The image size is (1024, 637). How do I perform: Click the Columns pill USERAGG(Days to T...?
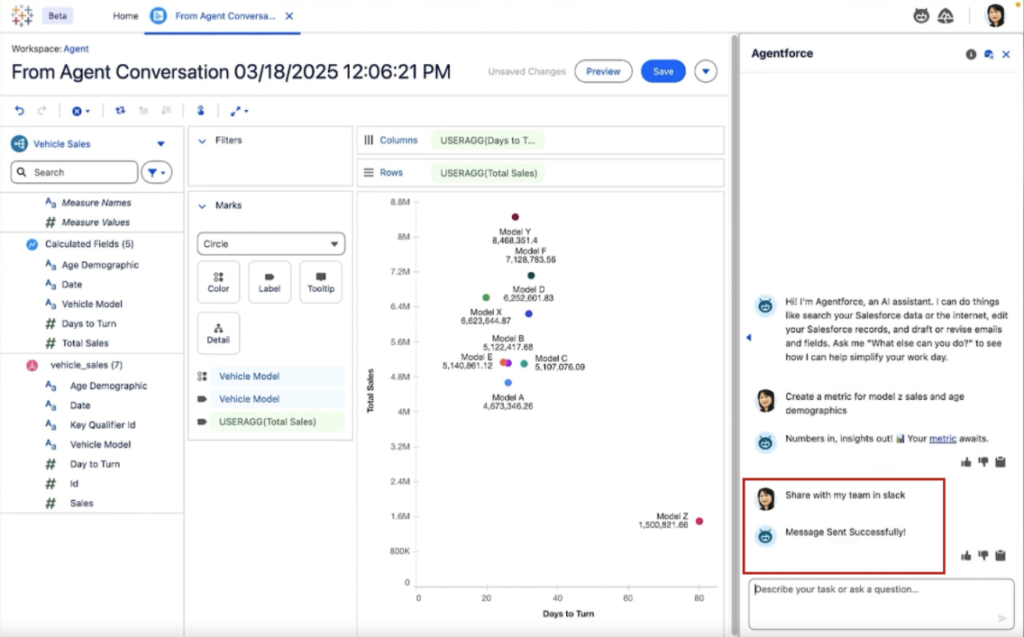(487, 140)
